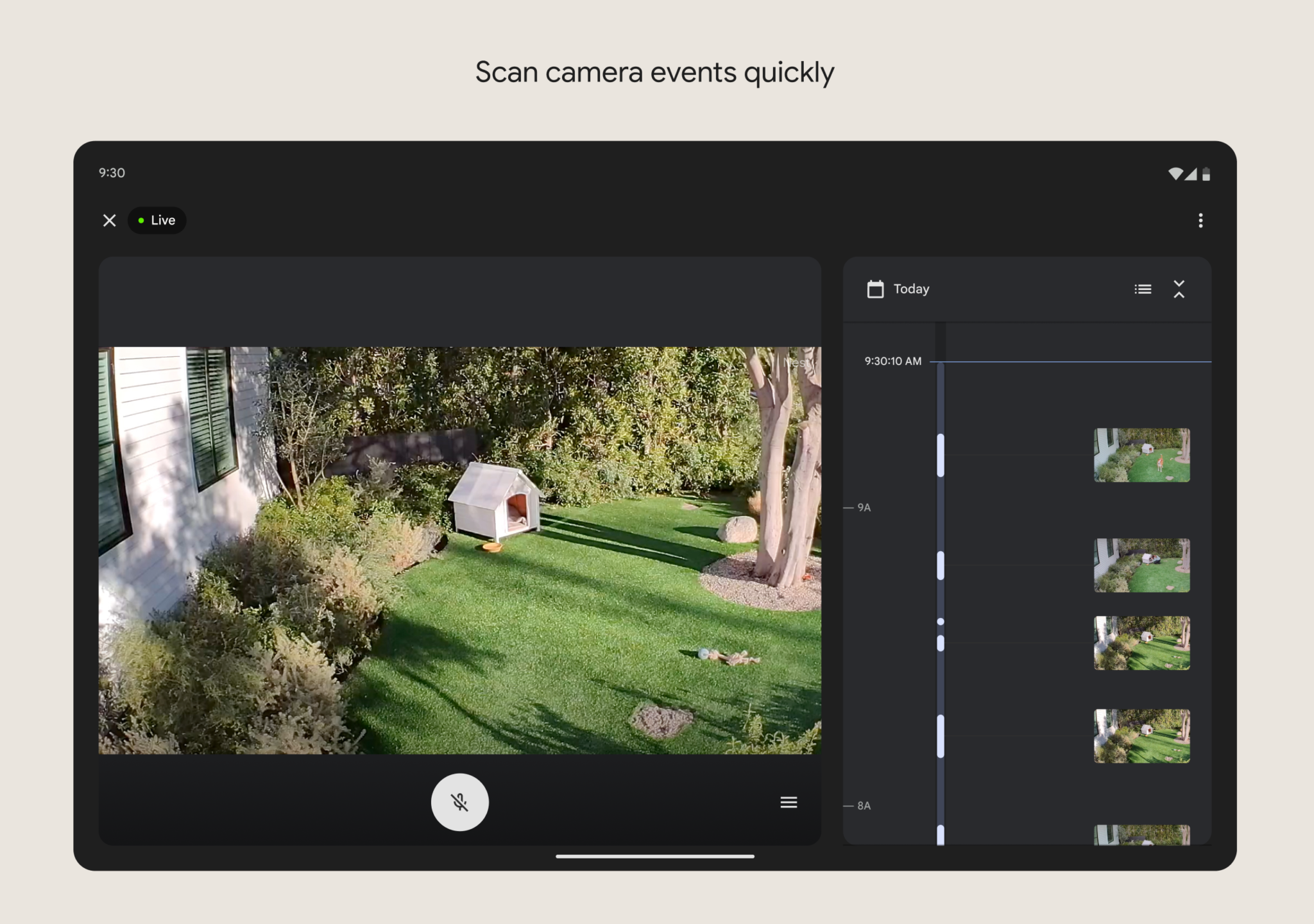Click small dot event marker on timeline
Viewport: 1314px width, 924px height.
coord(941,621)
